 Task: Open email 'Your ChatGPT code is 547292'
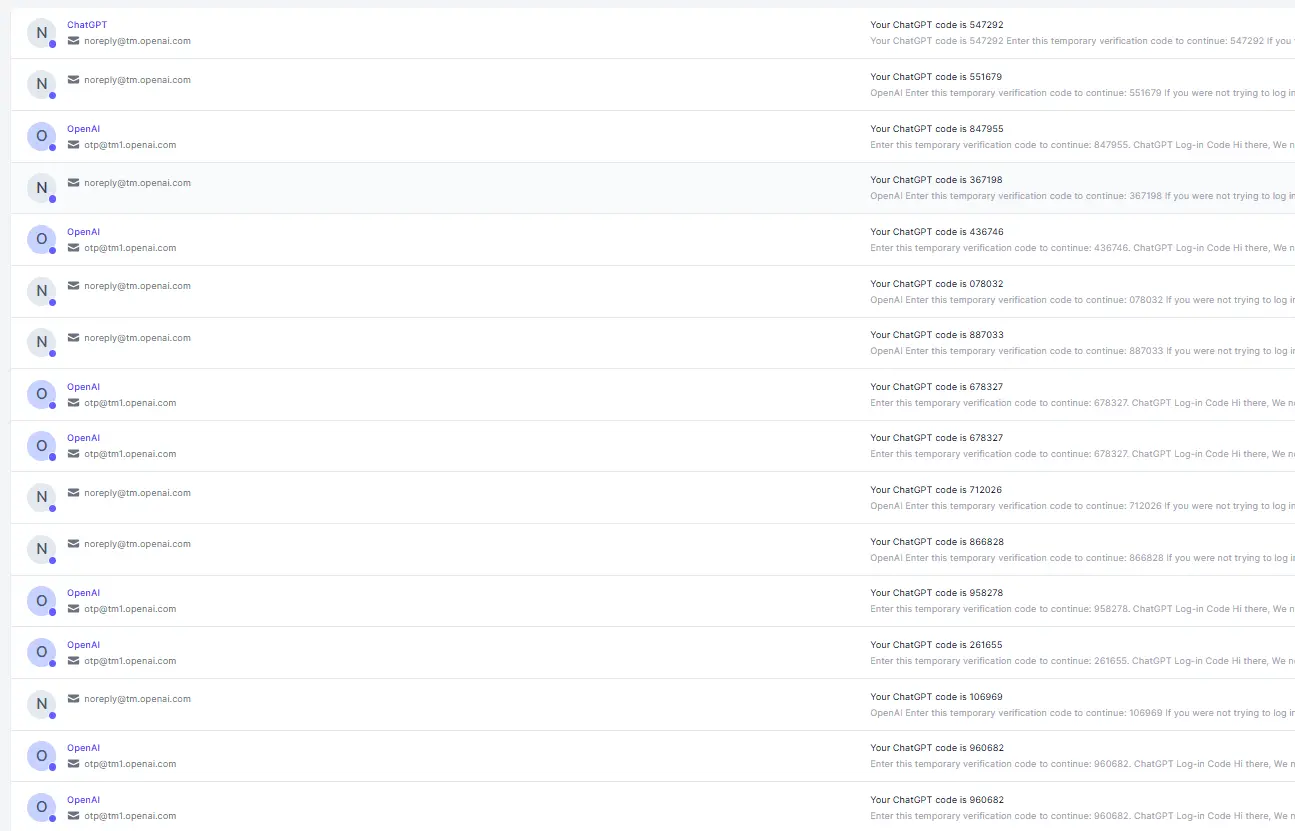[937, 25]
